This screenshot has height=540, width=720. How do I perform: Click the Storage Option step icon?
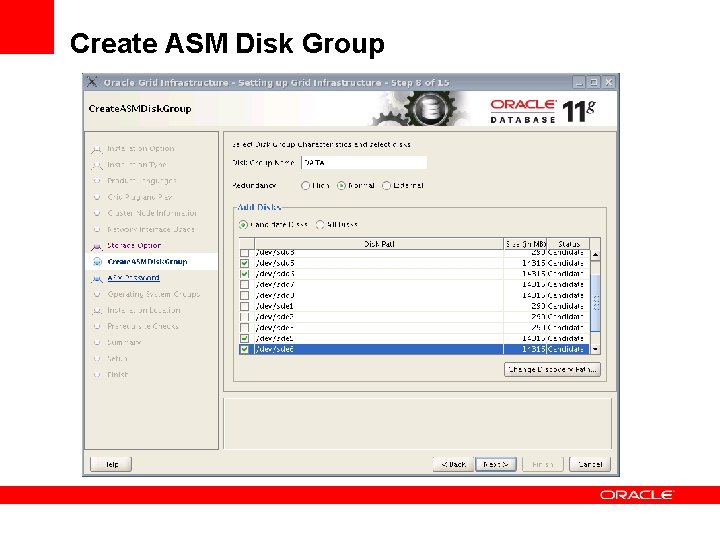click(x=96, y=246)
